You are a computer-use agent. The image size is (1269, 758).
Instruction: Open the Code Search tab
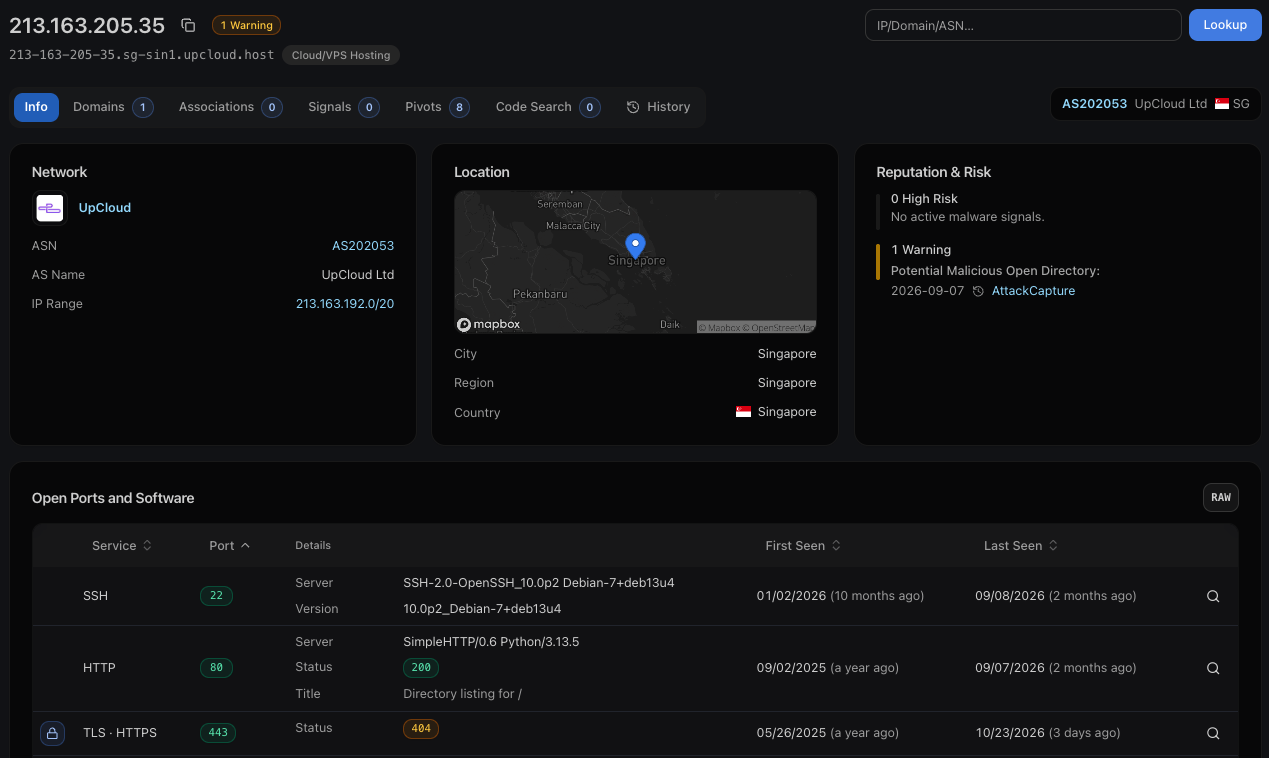click(548, 107)
